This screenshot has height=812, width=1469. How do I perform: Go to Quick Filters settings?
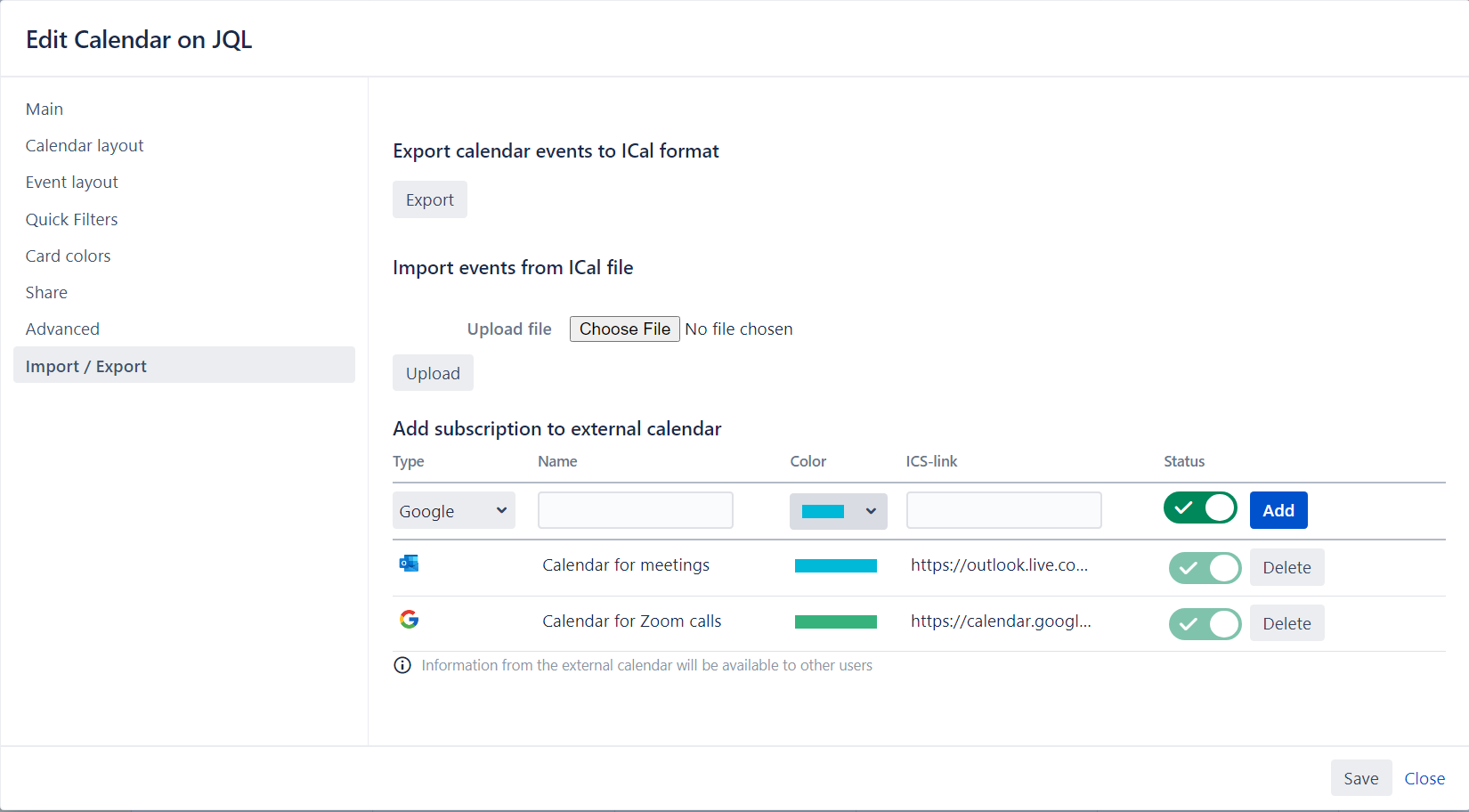72,220
